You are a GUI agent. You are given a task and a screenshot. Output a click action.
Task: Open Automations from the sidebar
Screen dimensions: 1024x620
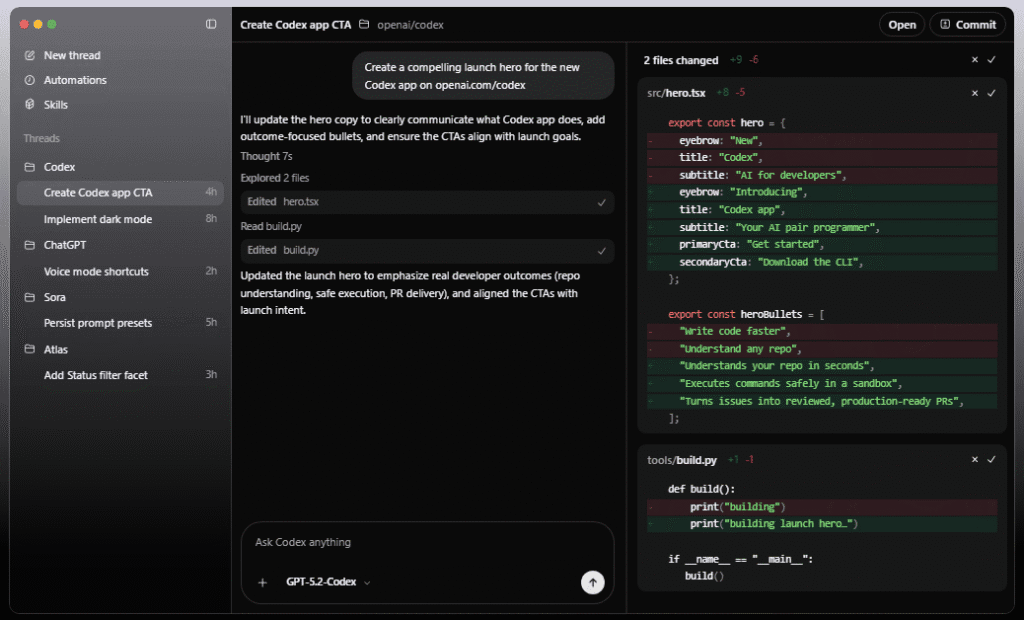75,80
